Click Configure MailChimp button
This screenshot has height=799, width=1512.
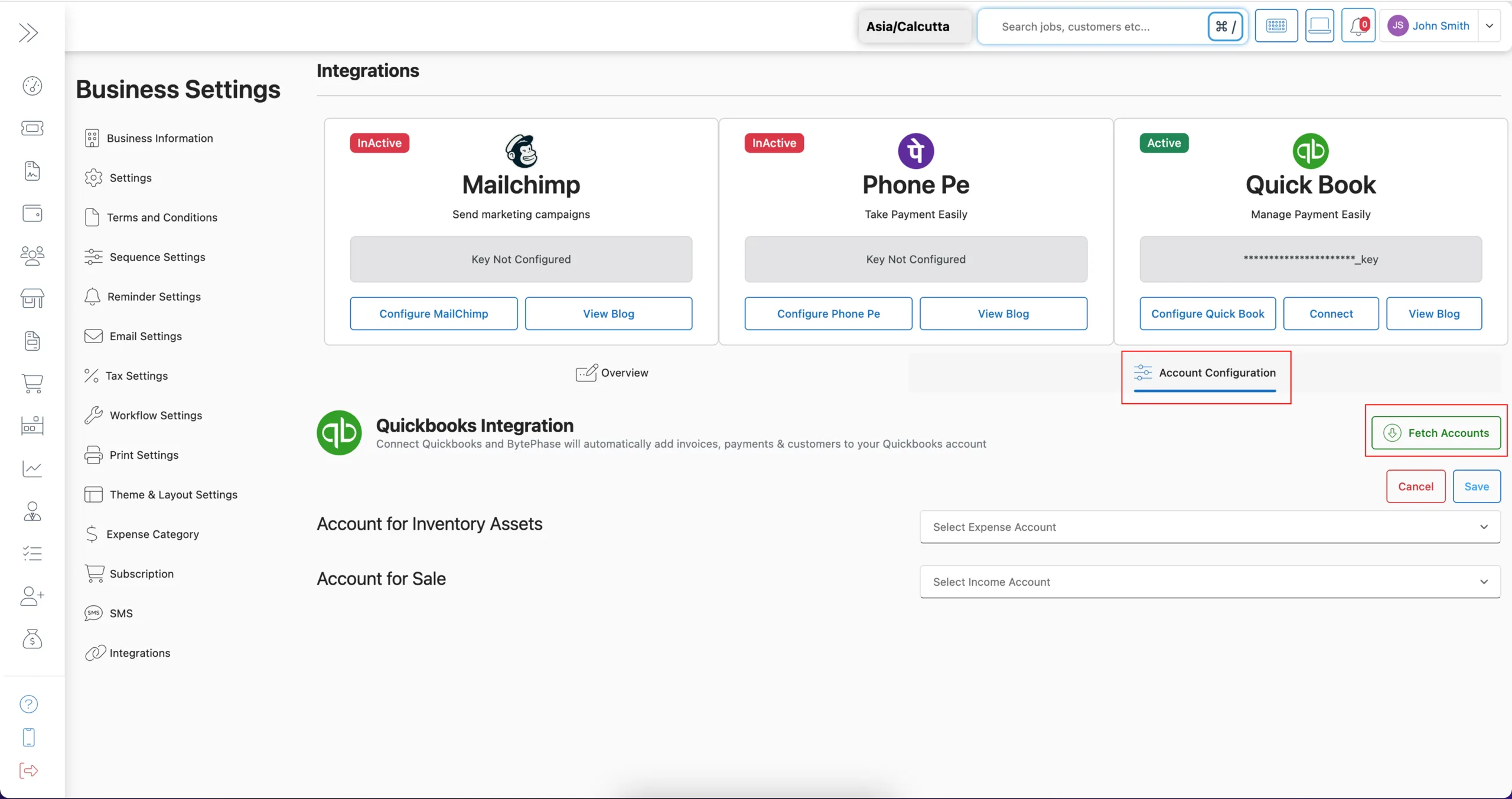tap(434, 314)
